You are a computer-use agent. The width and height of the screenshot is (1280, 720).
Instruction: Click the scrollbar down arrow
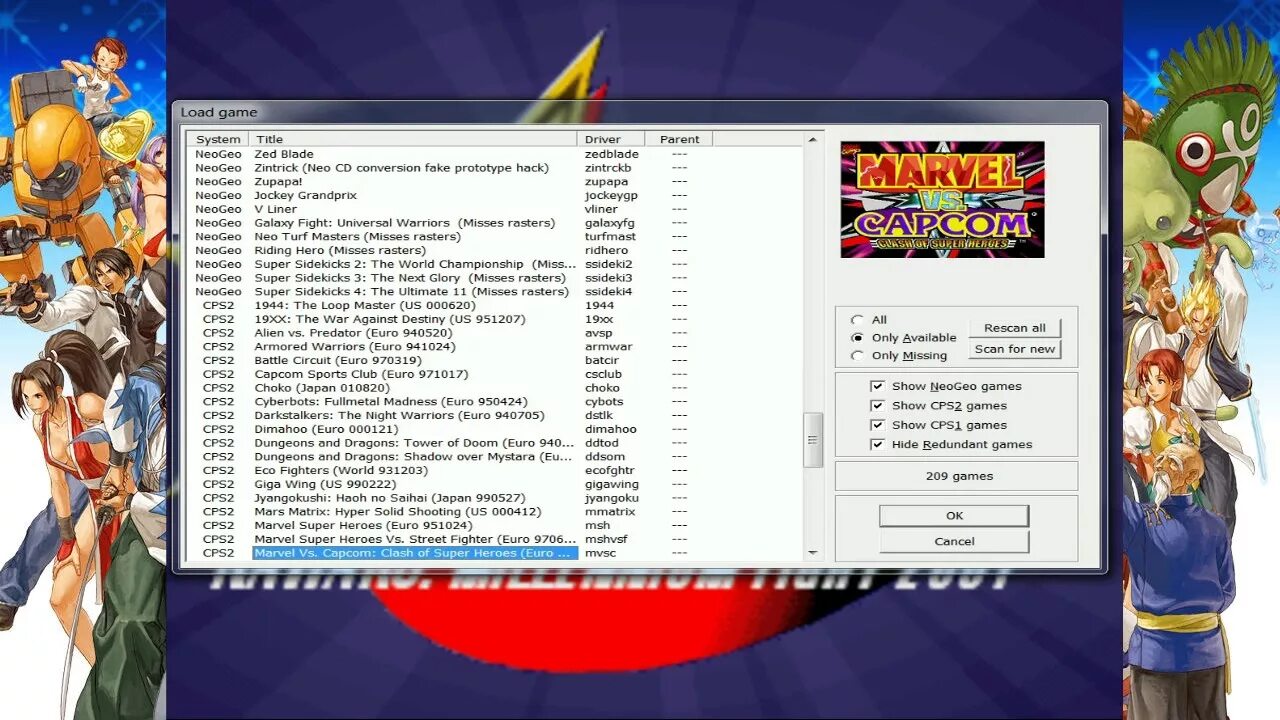tap(812, 552)
